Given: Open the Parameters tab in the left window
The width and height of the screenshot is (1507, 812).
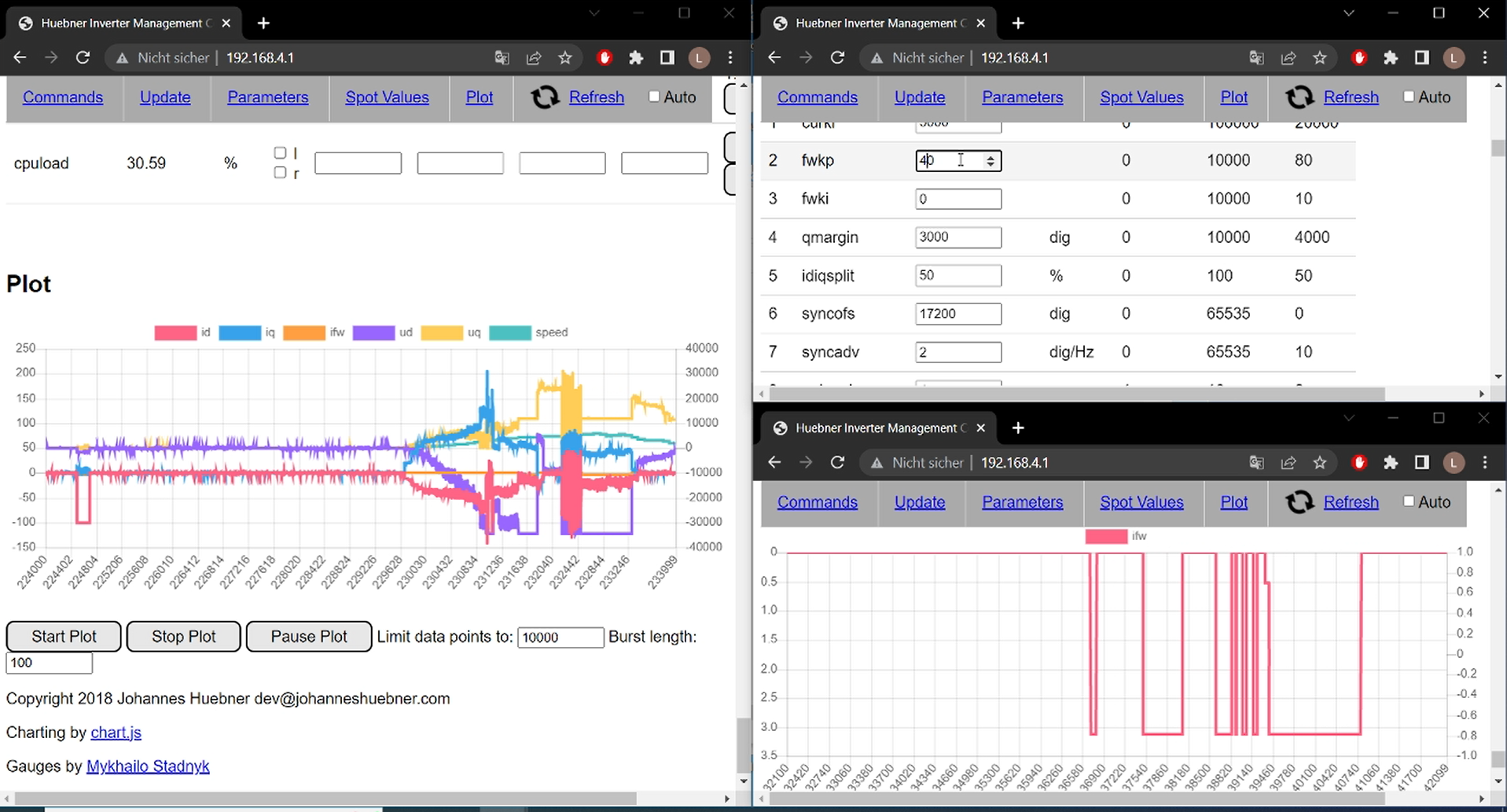Looking at the screenshot, I should click(267, 97).
